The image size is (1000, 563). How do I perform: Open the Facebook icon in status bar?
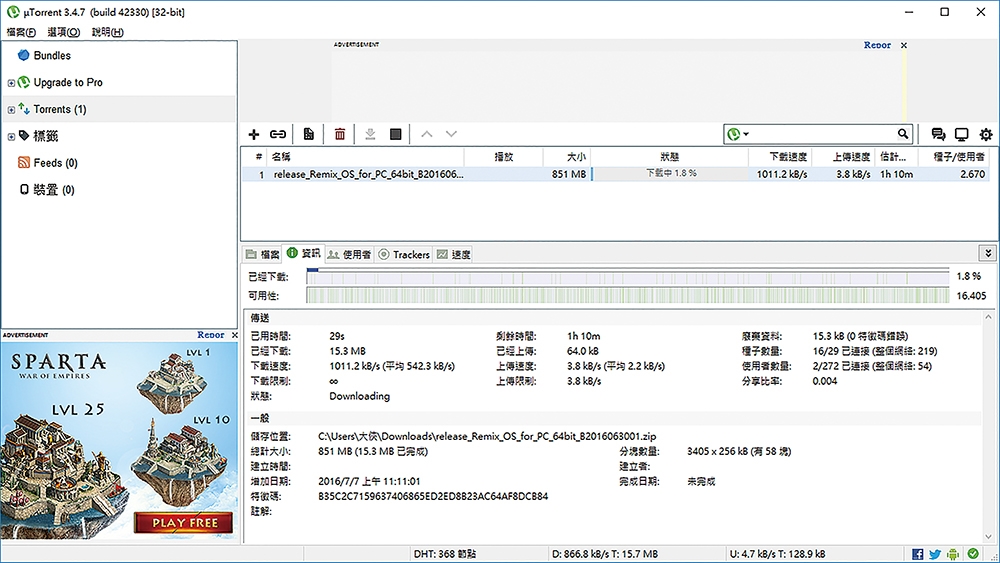[918, 554]
